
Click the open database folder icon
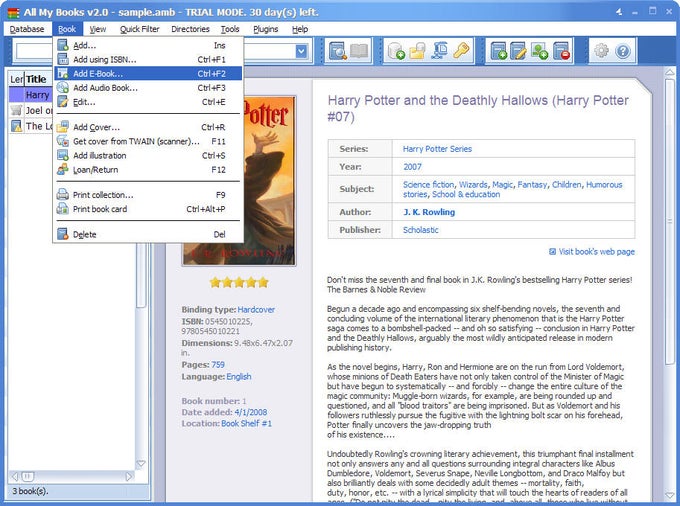[x=418, y=51]
